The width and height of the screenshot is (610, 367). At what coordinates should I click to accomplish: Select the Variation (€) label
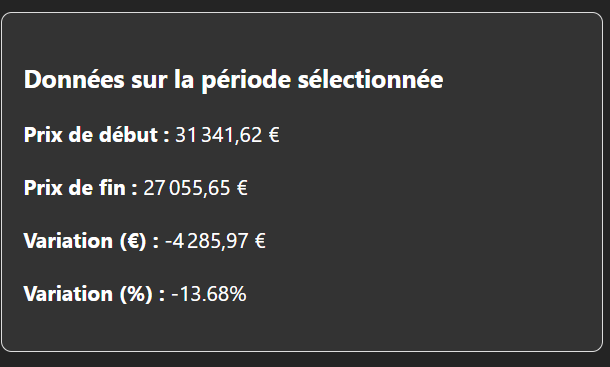click(91, 241)
